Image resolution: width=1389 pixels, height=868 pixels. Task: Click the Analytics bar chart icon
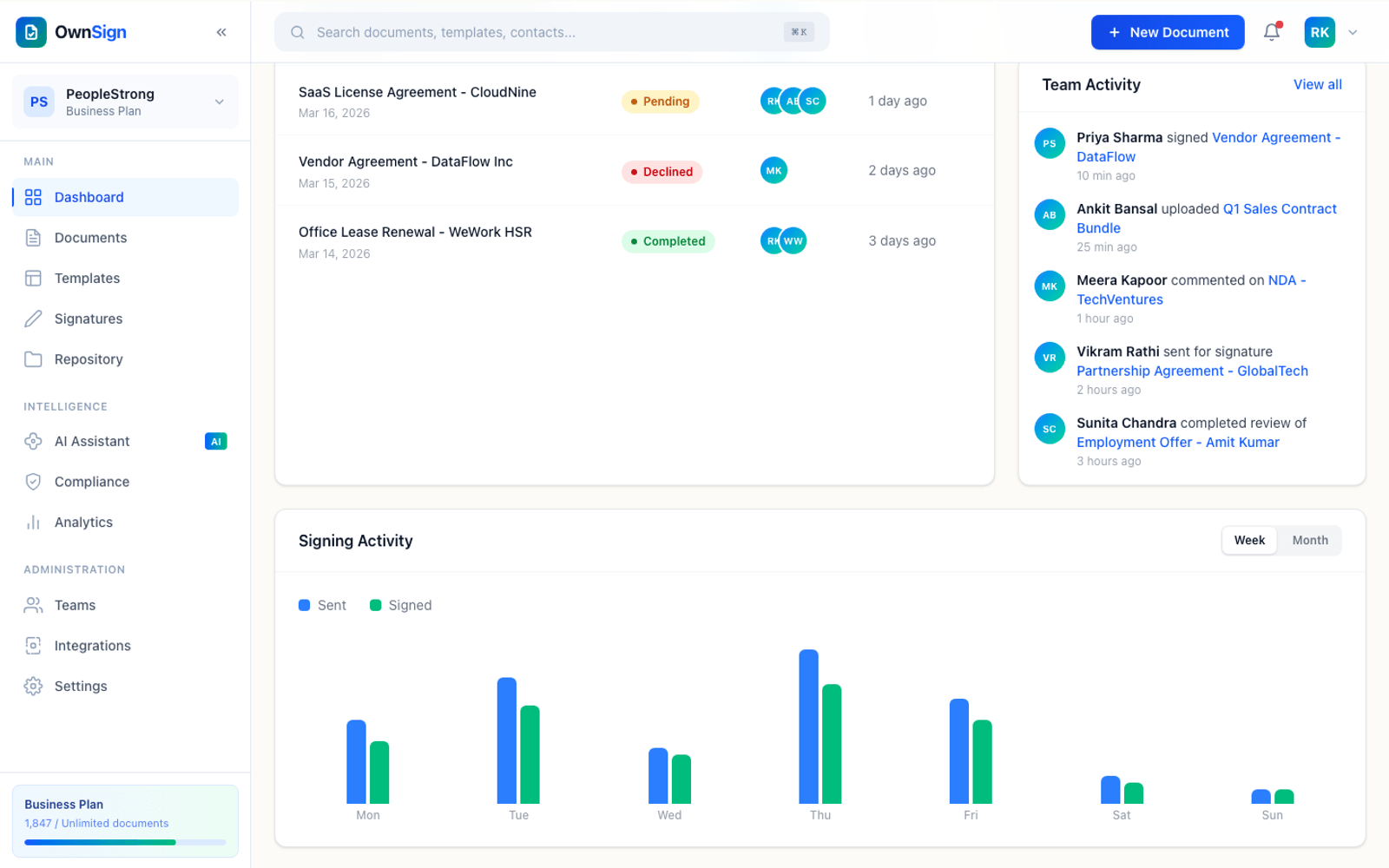coord(33,523)
